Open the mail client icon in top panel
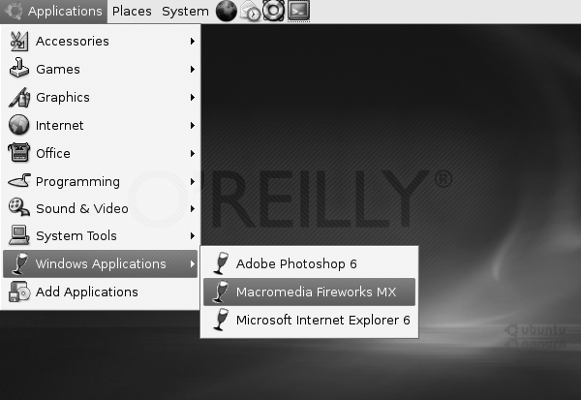 click(250, 11)
